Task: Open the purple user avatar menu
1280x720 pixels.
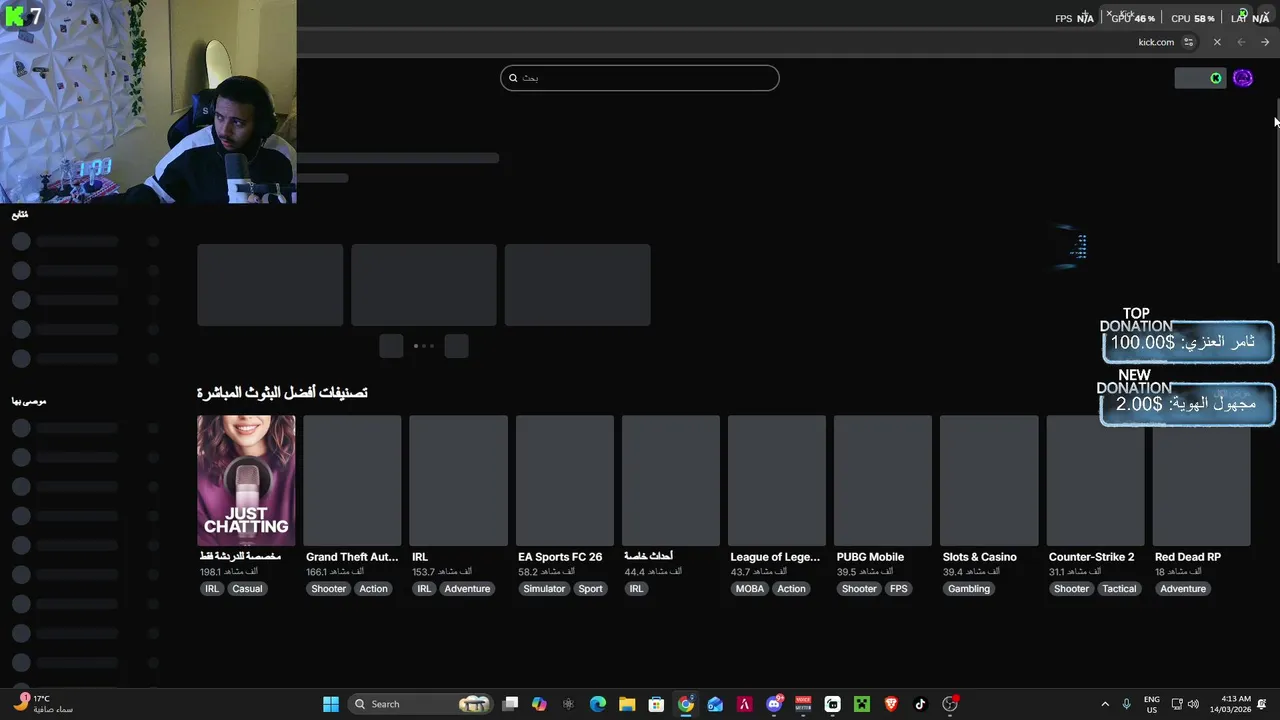Action: tap(1243, 78)
